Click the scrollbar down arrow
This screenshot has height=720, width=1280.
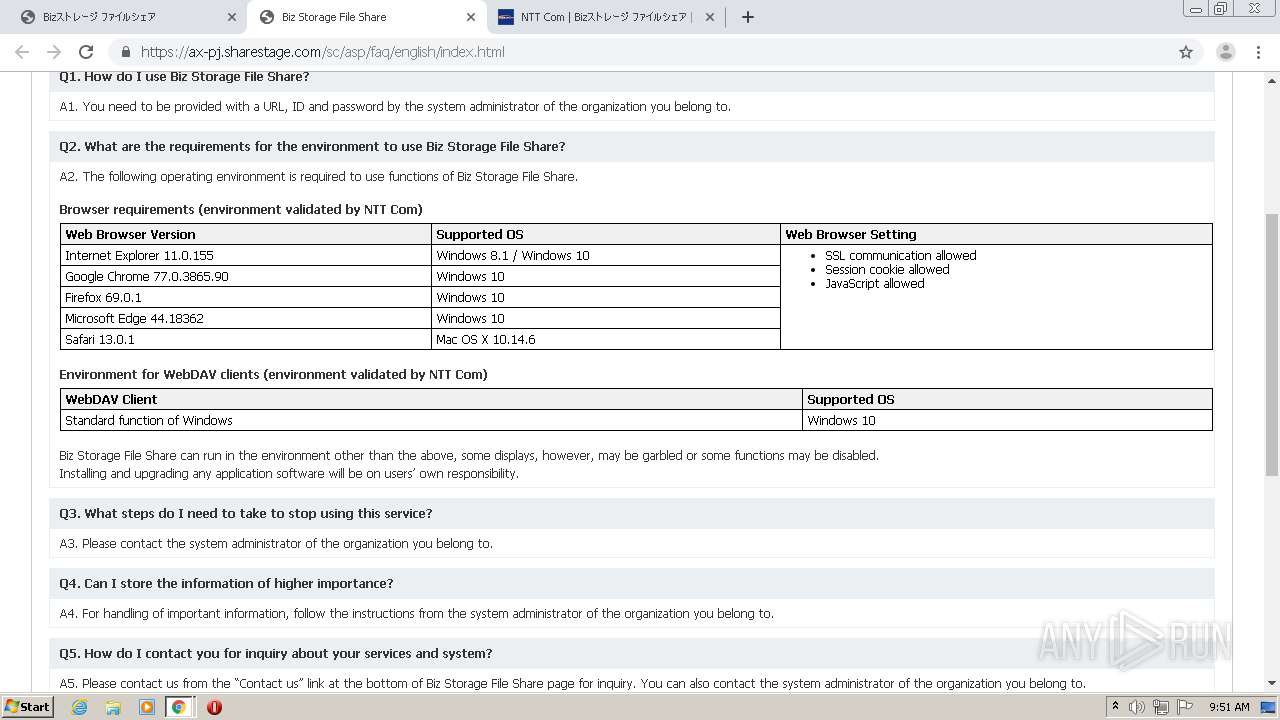1272,683
